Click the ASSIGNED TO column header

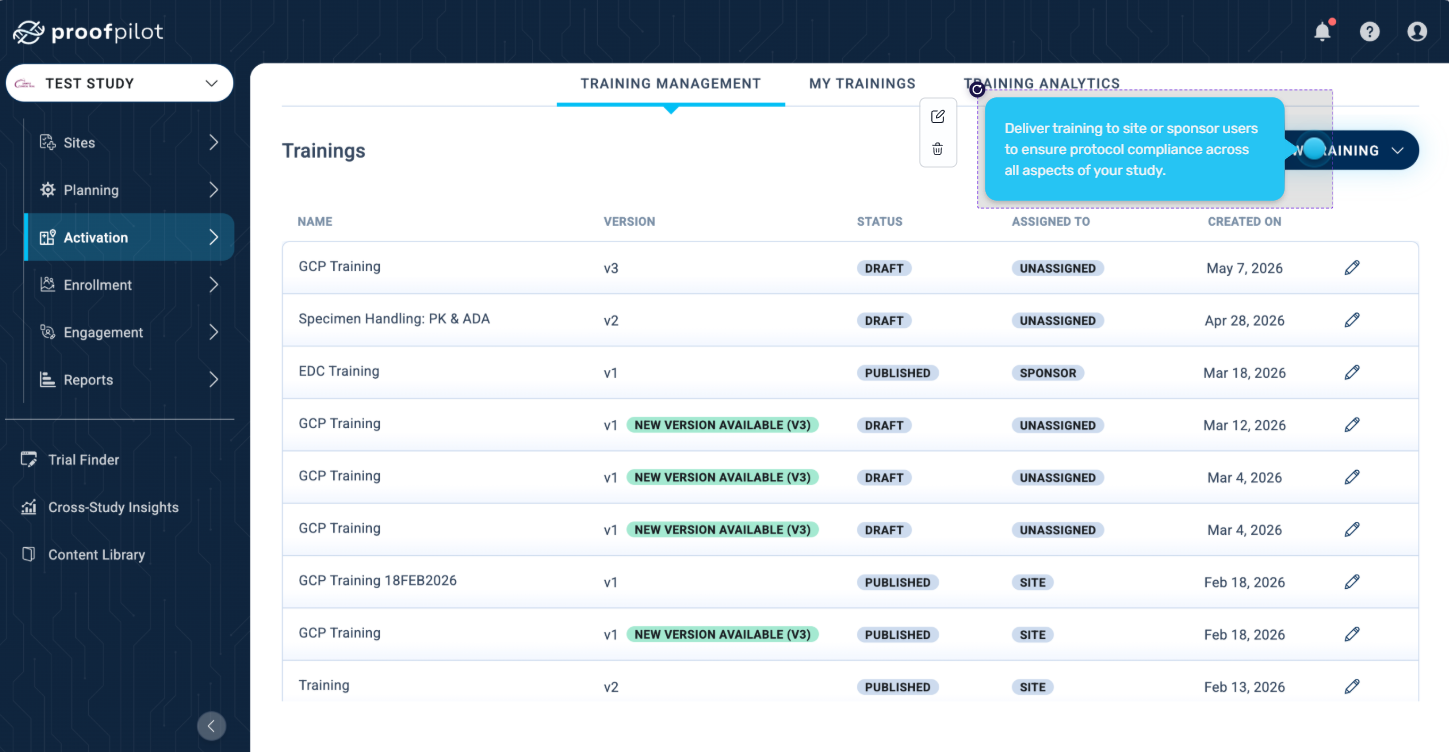coord(1051,222)
